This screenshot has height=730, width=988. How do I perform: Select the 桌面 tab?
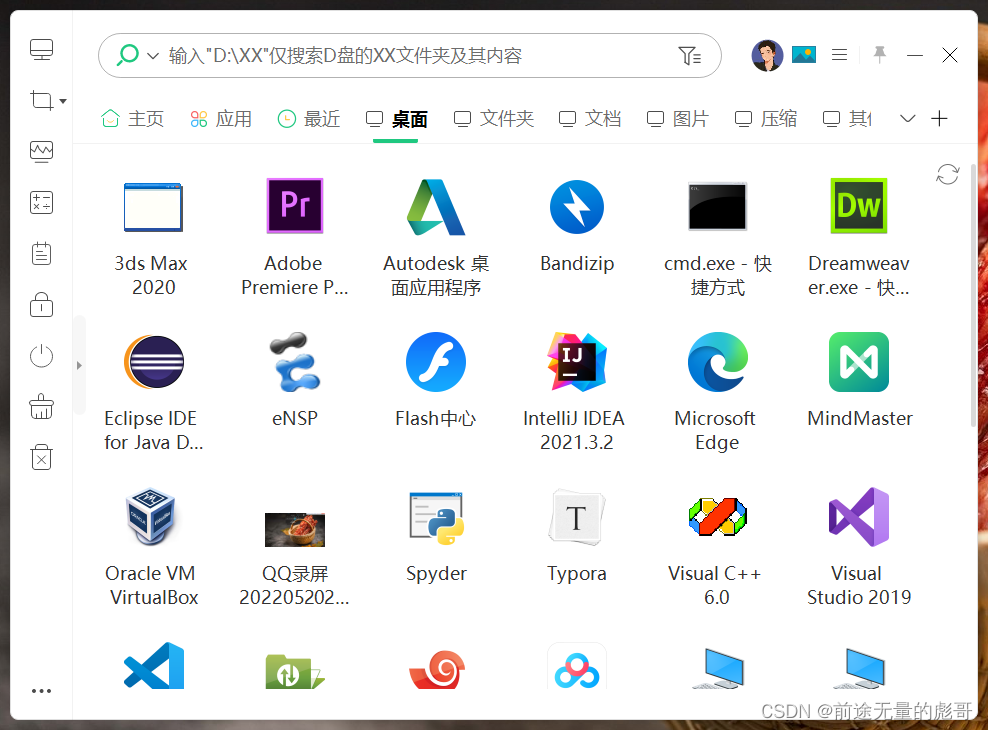(x=397, y=118)
